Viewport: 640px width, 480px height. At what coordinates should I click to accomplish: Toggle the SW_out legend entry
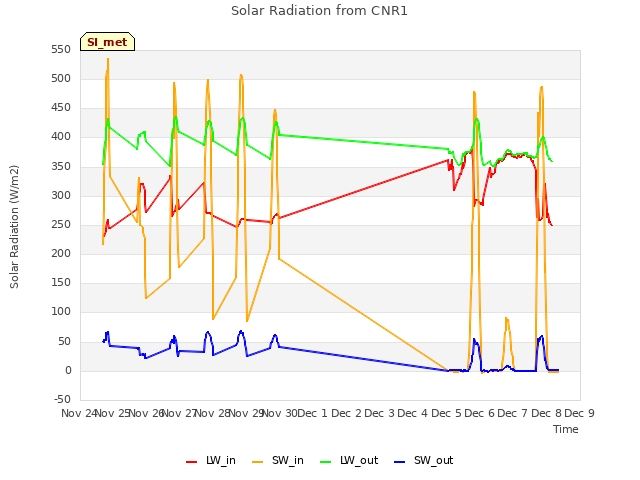coord(423,460)
